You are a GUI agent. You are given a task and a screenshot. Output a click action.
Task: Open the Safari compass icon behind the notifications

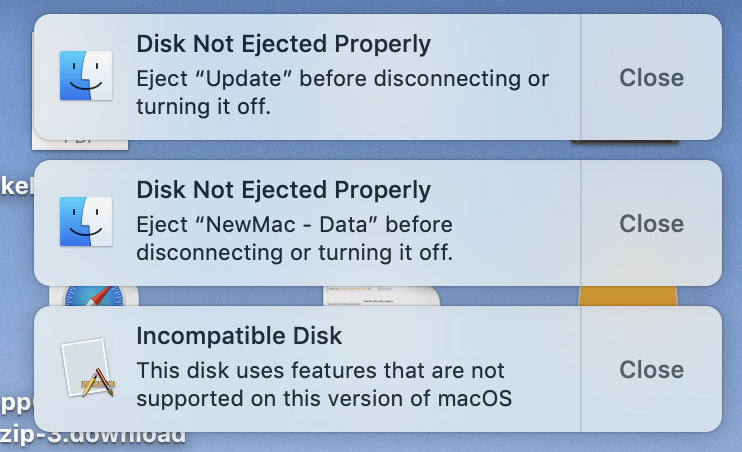click(100, 296)
